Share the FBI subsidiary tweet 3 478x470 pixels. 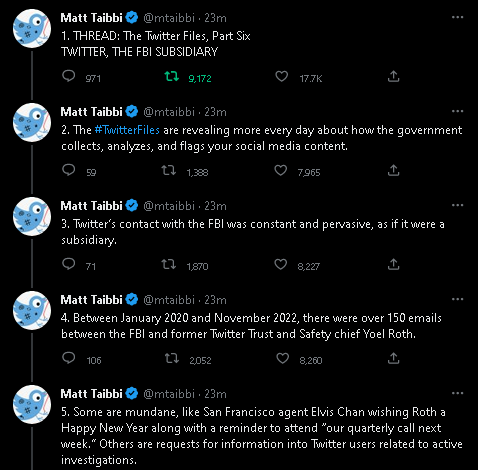point(393,264)
